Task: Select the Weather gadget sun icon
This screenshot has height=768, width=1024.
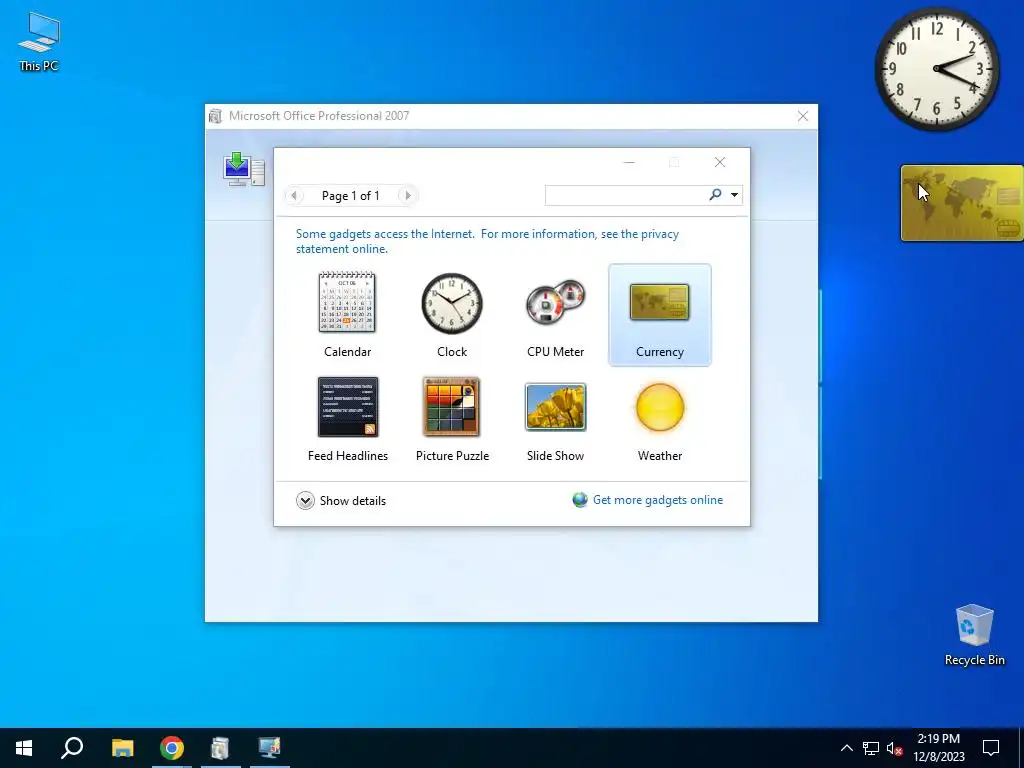Action: click(660, 408)
